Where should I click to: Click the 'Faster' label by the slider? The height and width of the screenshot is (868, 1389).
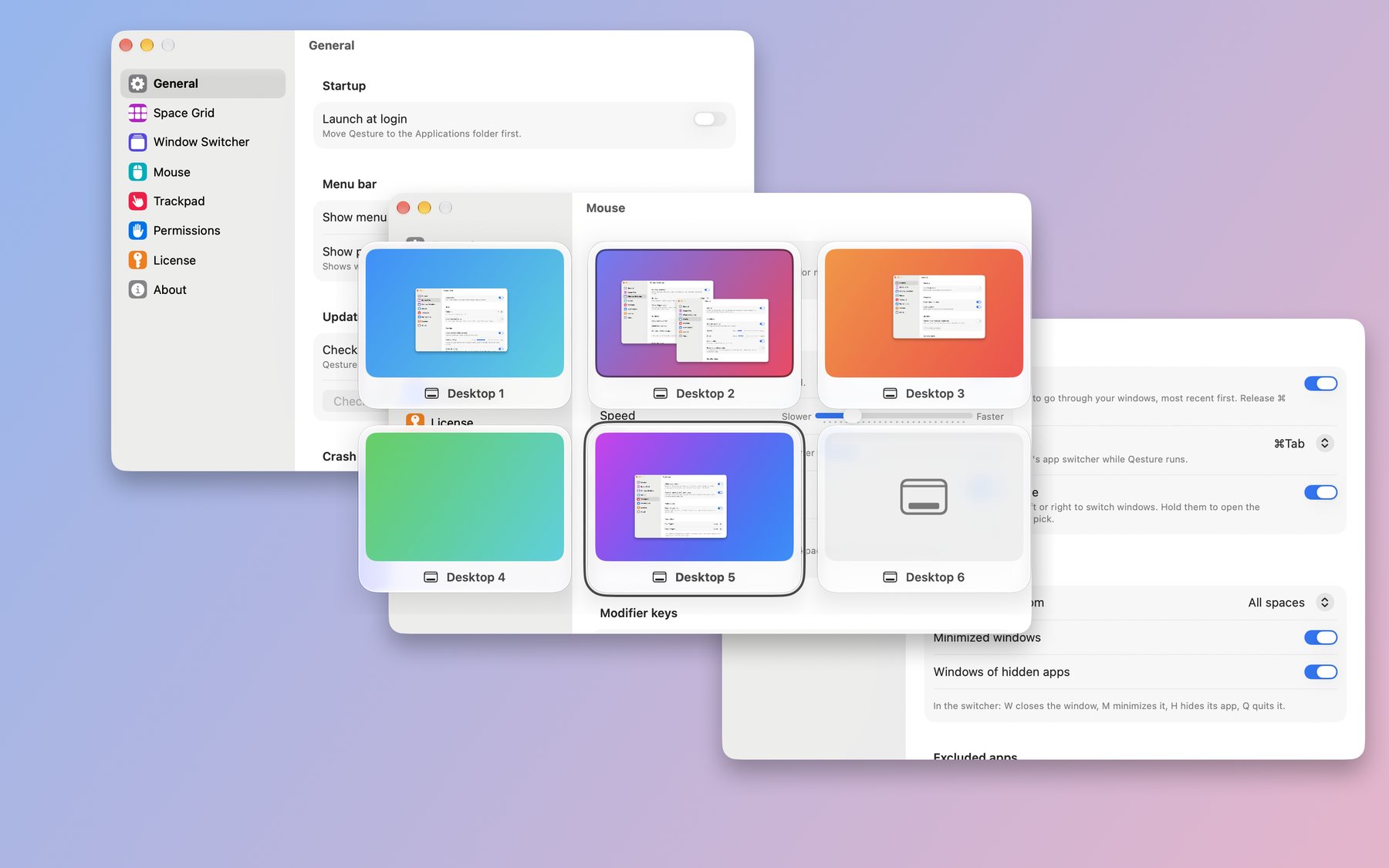[x=990, y=417]
